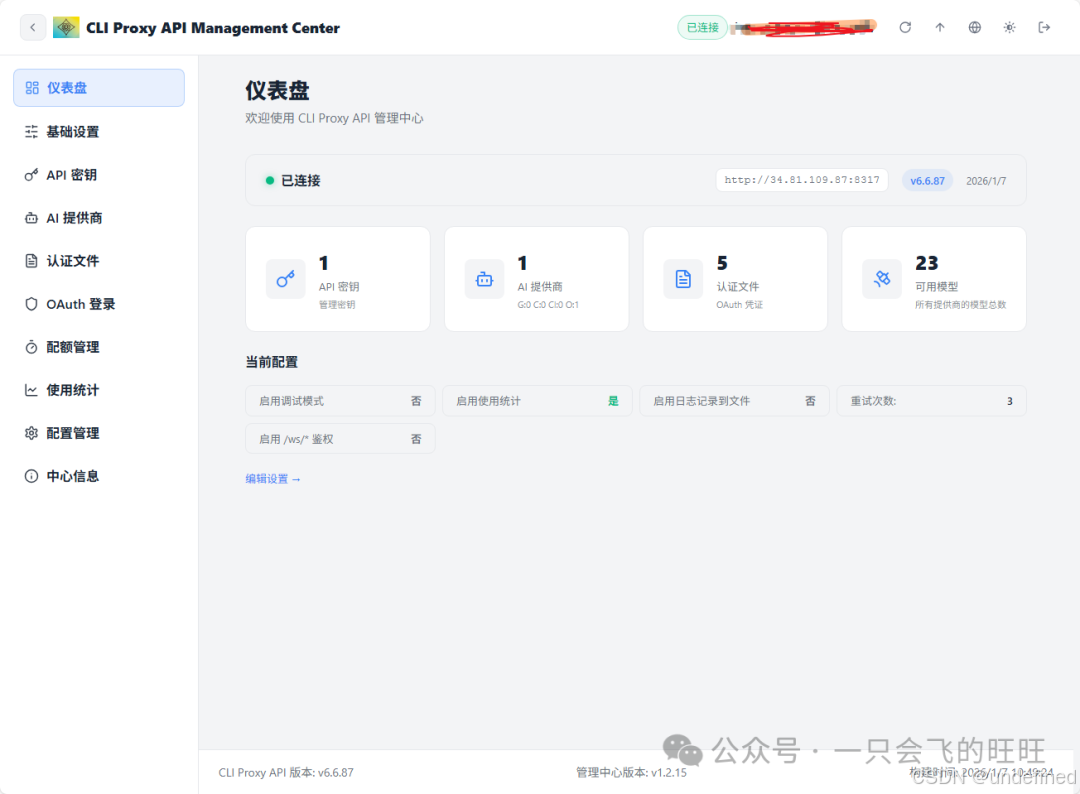
Task: Click the 启用使用统计 config row
Action: [x=537, y=401]
